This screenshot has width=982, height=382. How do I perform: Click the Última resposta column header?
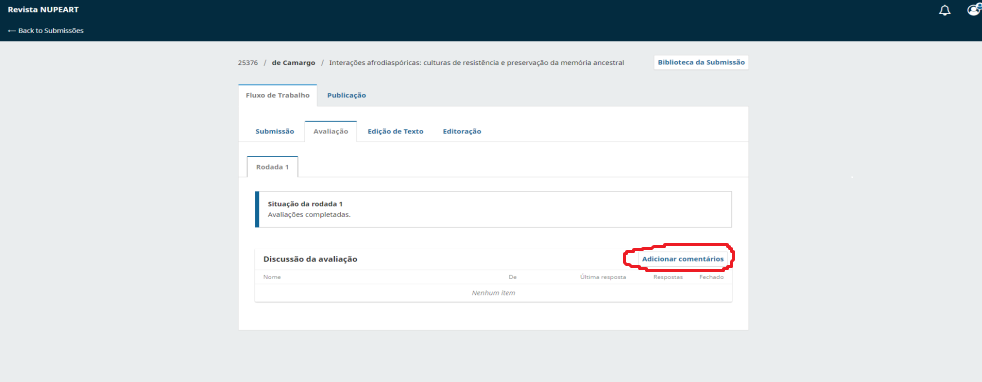pos(603,277)
